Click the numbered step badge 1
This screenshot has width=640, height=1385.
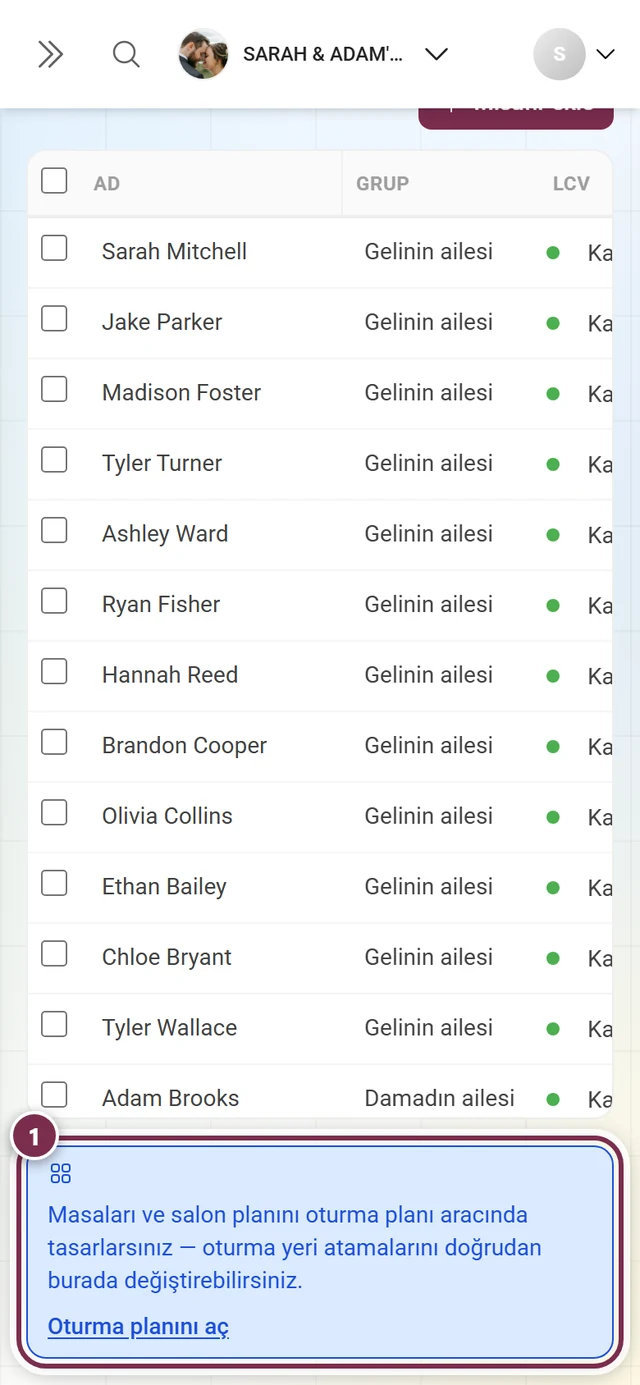35,1138
